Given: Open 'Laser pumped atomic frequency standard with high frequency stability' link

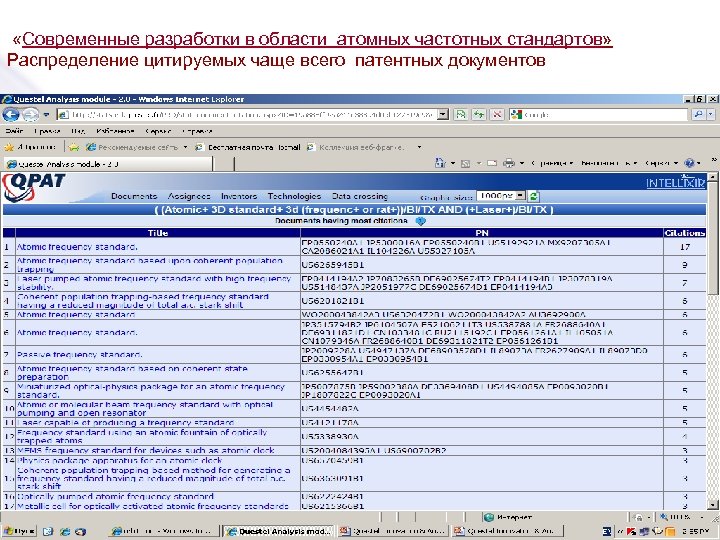Looking at the screenshot, I should click(154, 283).
